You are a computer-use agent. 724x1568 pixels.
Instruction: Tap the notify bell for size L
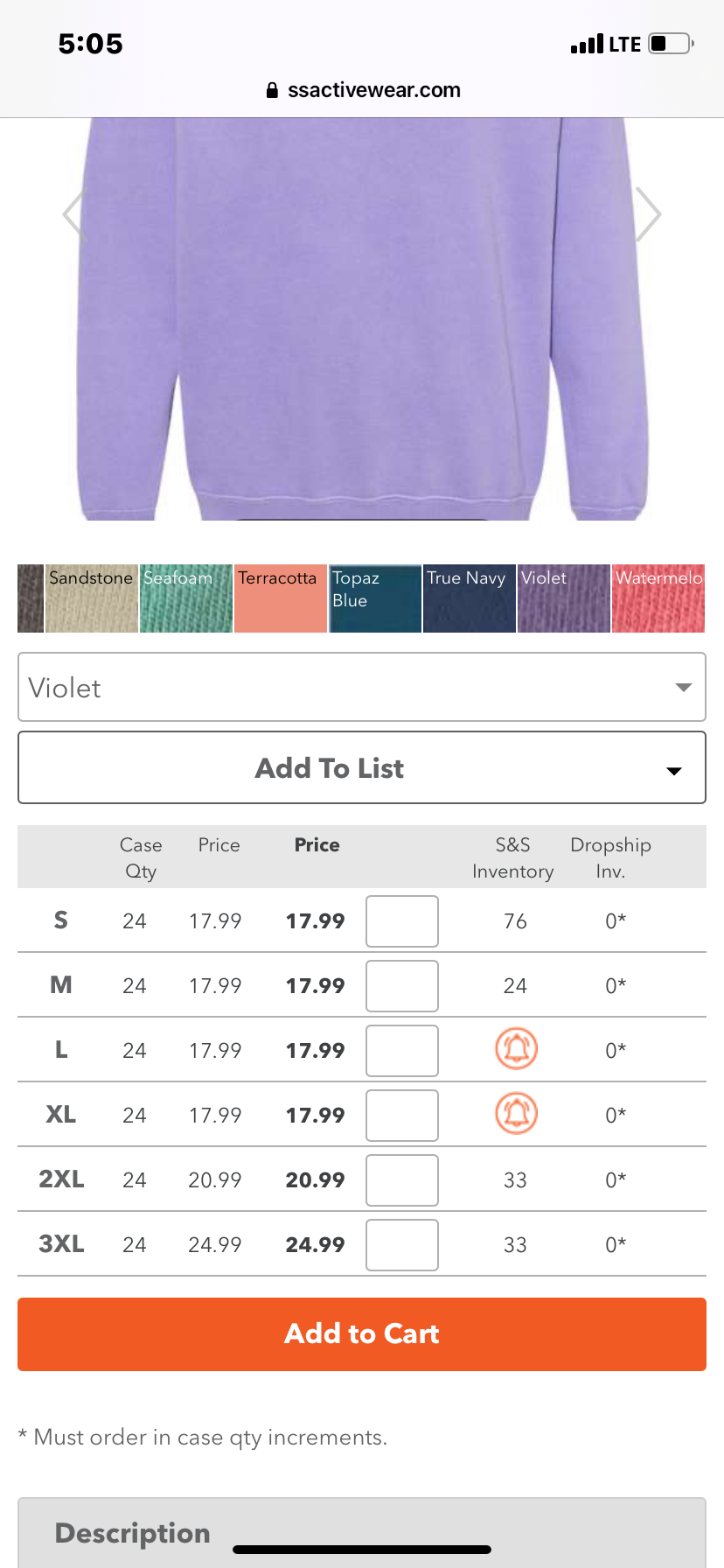tap(515, 1050)
